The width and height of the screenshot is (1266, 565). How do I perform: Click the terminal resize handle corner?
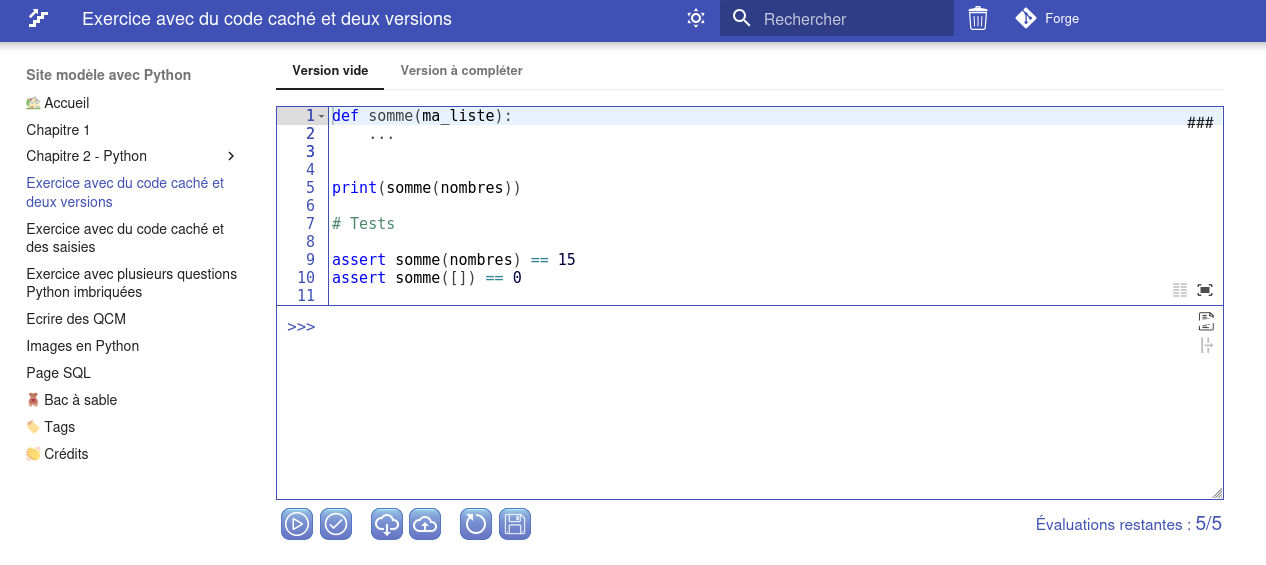[x=1217, y=493]
